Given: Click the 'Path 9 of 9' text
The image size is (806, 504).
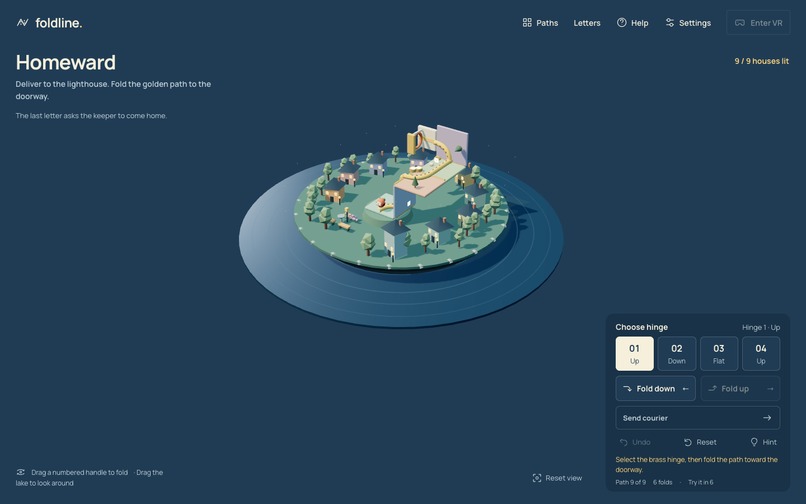Looking at the screenshot, I should 630,482.
